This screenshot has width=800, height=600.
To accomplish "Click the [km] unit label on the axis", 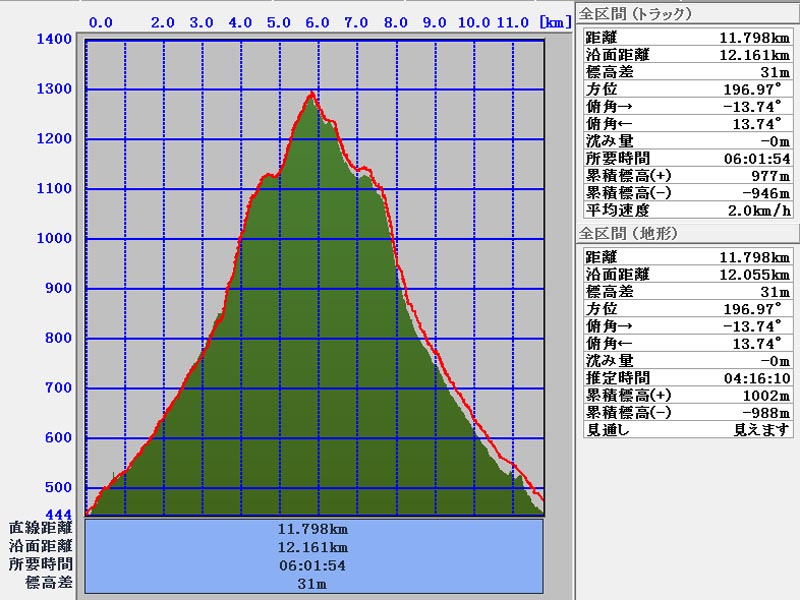I will pos(555,21).
